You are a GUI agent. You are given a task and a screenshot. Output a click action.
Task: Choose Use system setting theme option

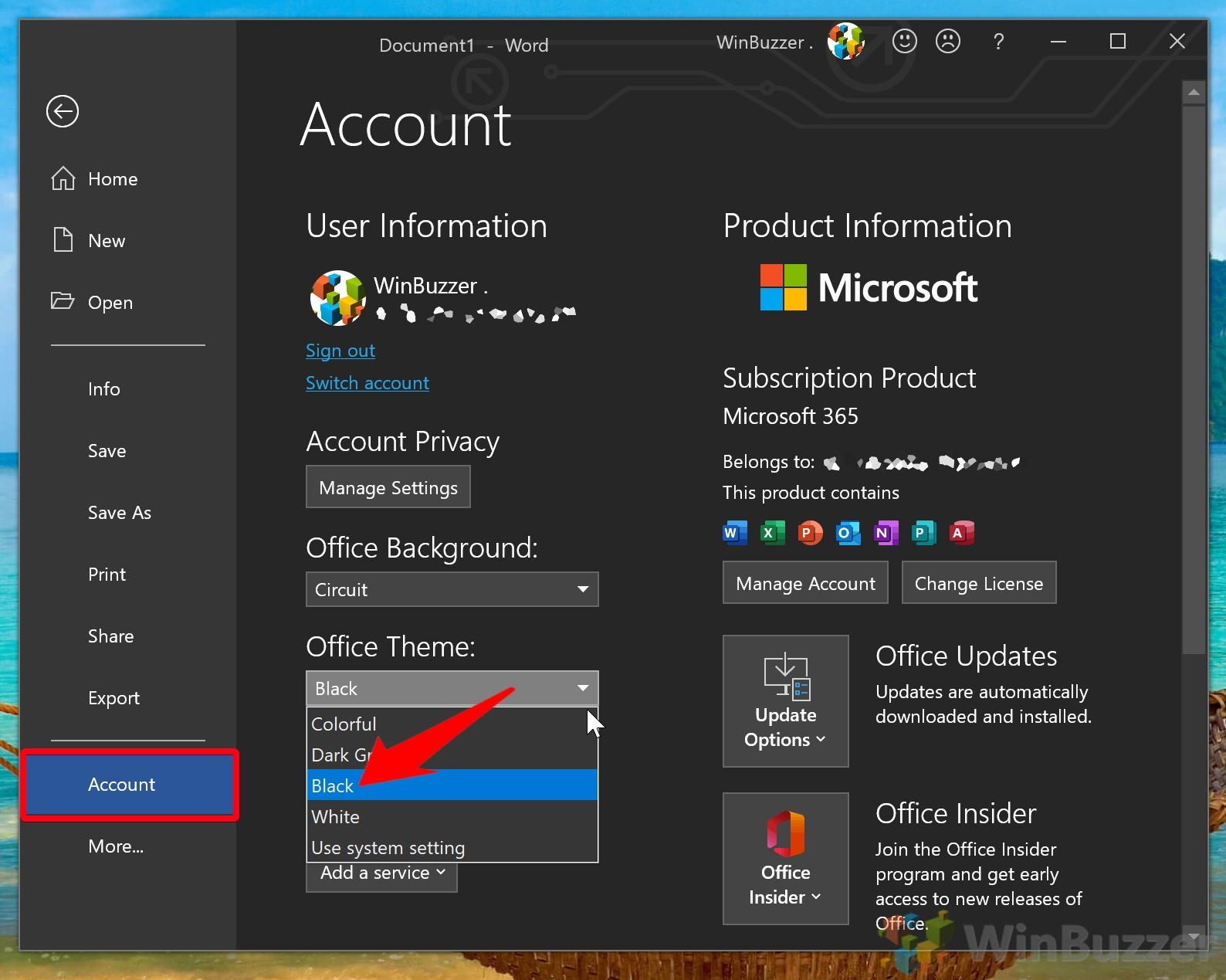tap(452, 848)
